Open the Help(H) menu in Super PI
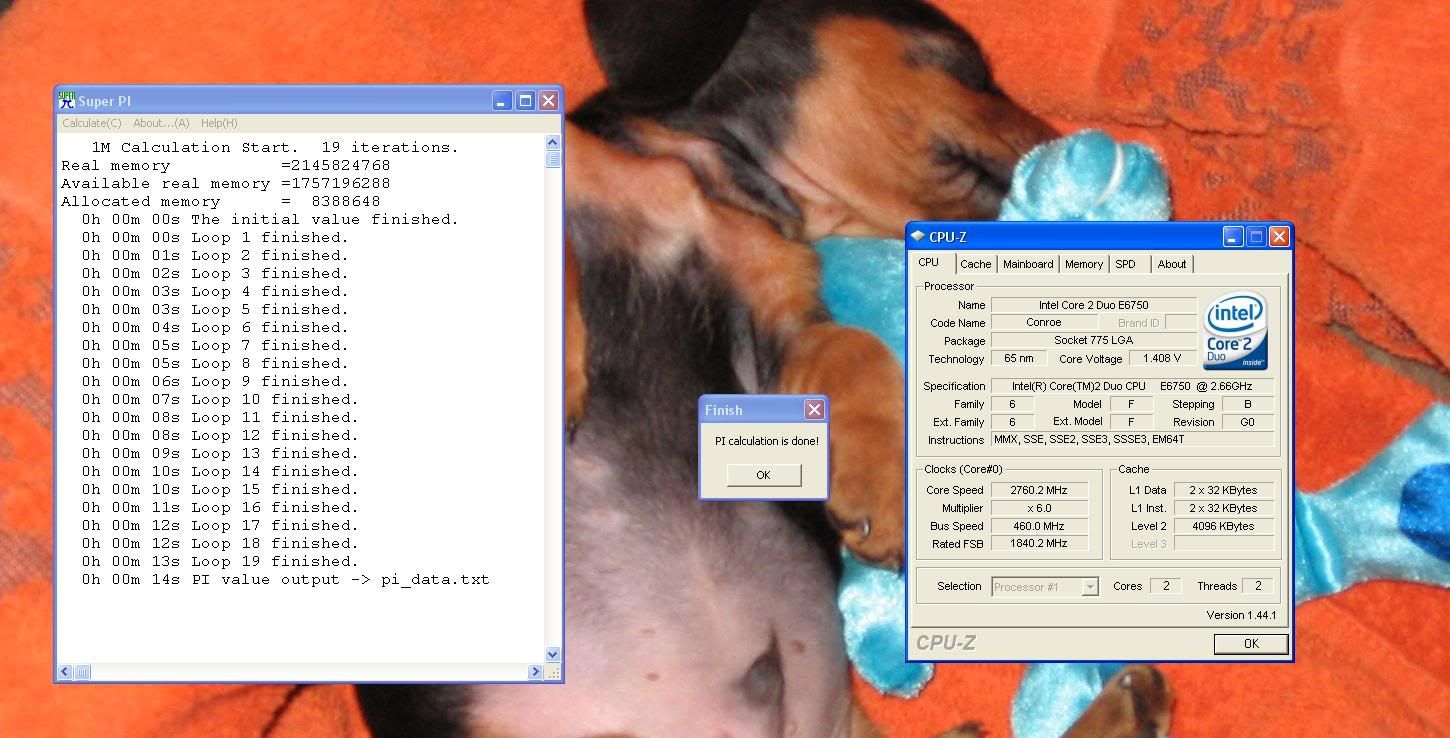Viewport: 1450px width, 738px height. coord(219,123)
